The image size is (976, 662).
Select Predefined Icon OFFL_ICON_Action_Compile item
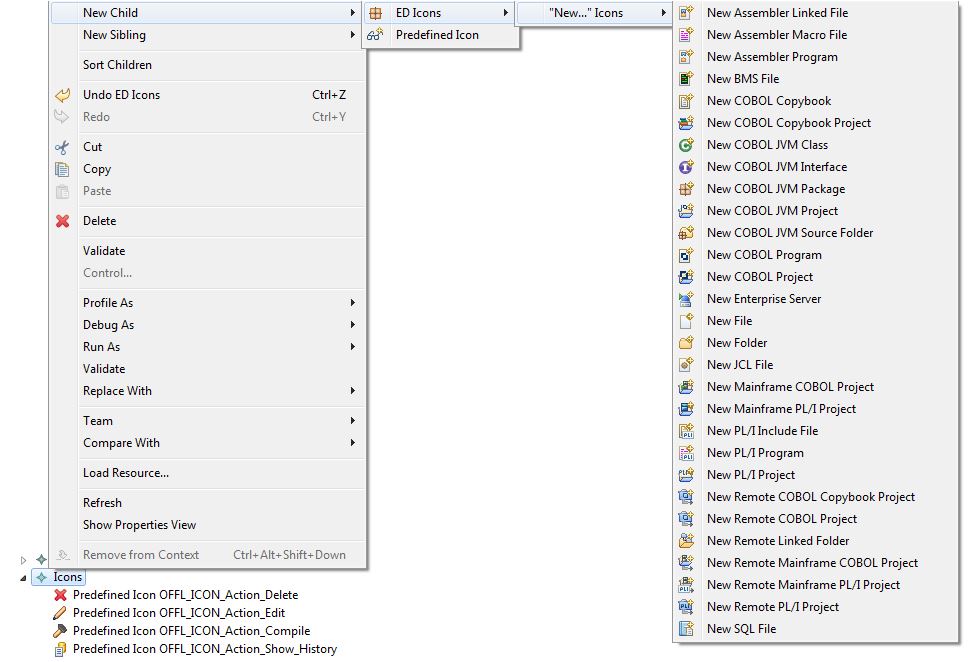(x=191, y=631)
